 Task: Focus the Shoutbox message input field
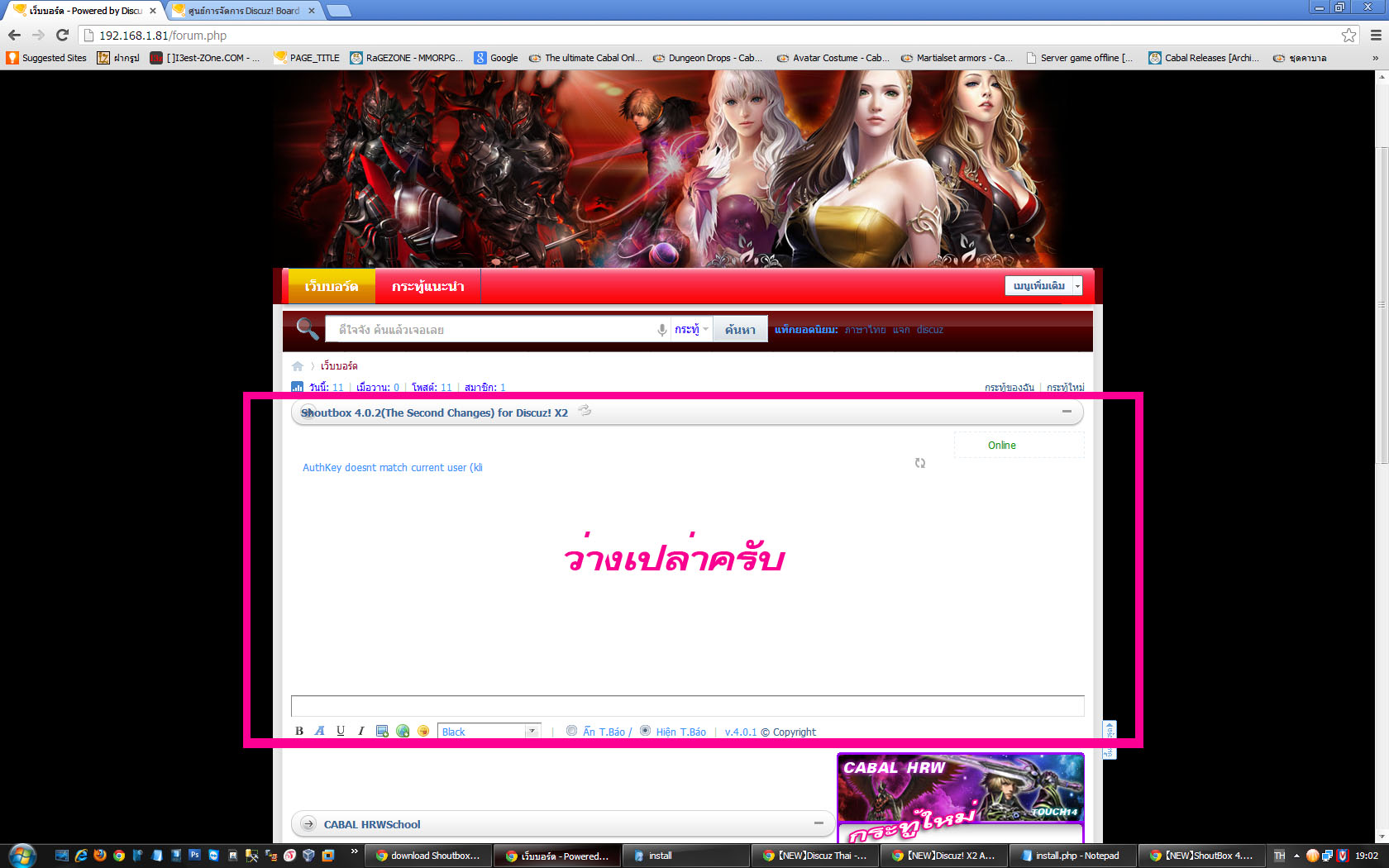tap(687, 706)
